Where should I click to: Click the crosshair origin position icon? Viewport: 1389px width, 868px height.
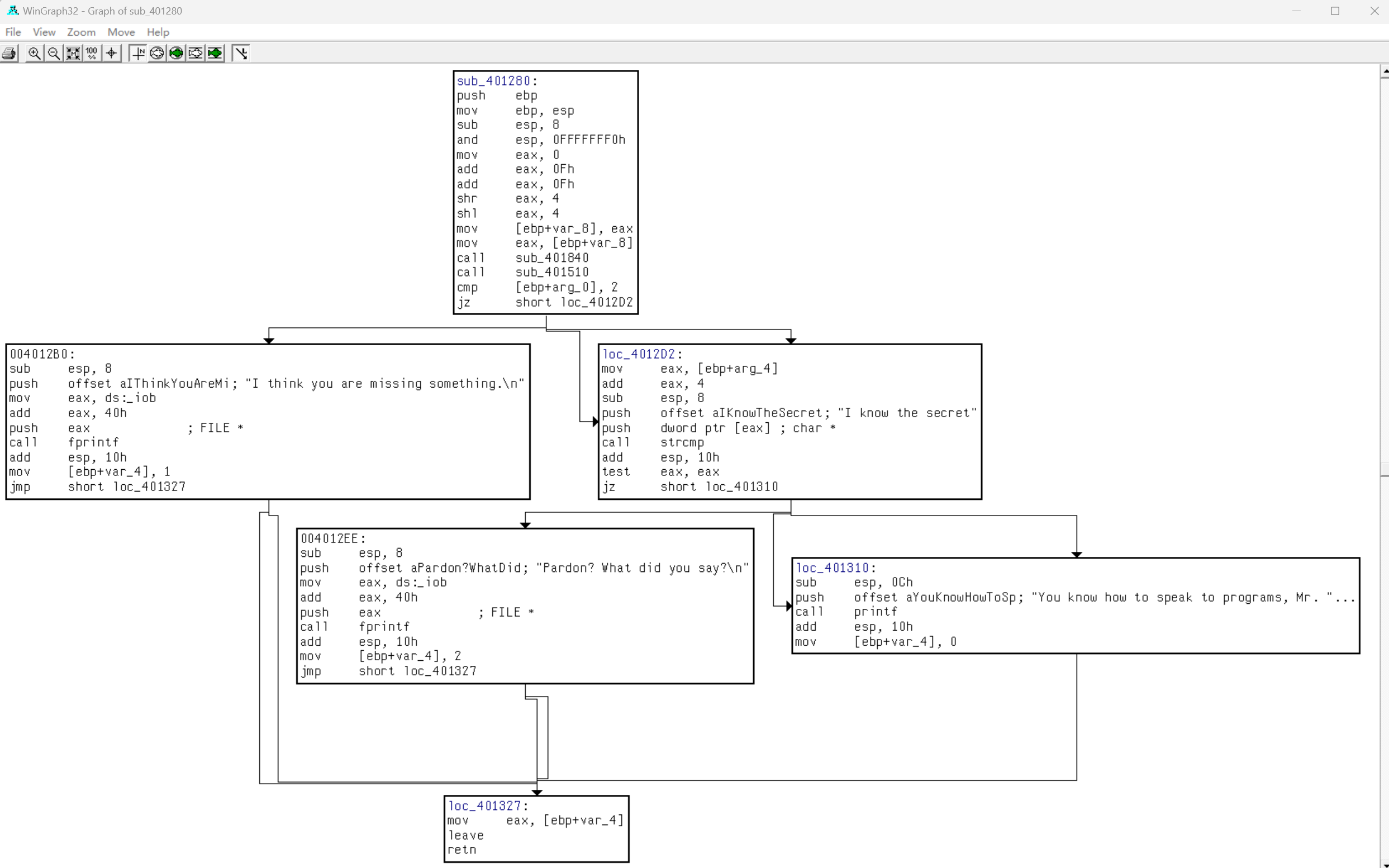coord(111,54)
